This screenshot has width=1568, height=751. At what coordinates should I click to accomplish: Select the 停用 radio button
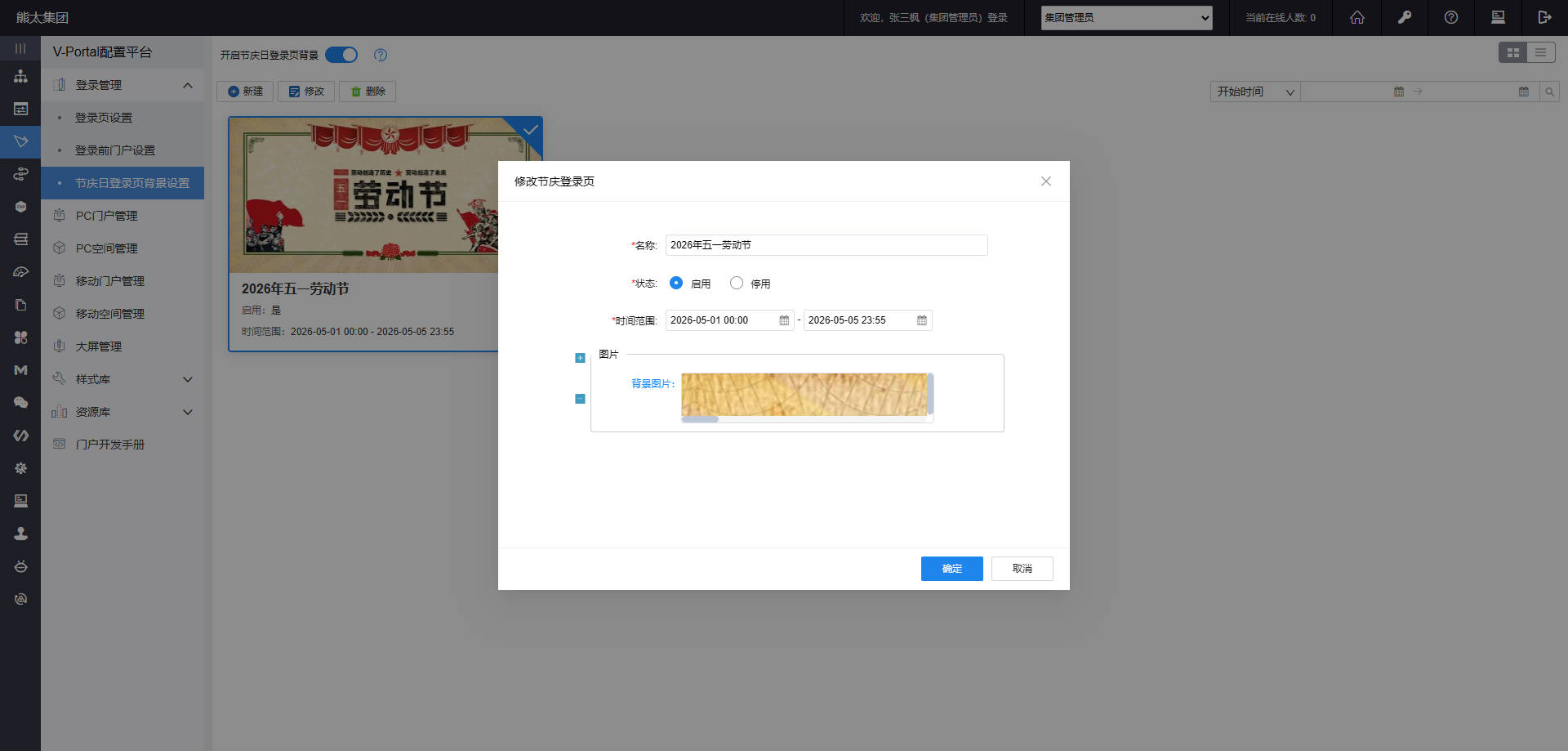pyautogui.click(x=737, y=283)
